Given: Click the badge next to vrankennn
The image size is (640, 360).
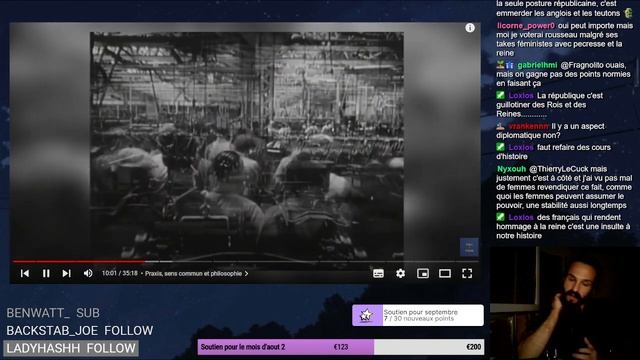Looking at the screenshot, I should tap(500, 126).
